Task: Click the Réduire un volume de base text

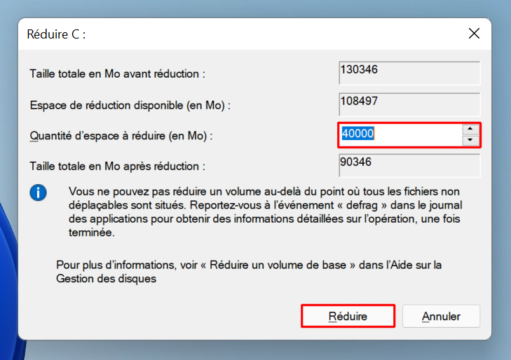Action: pyautogui.click(x=278, y=265)
